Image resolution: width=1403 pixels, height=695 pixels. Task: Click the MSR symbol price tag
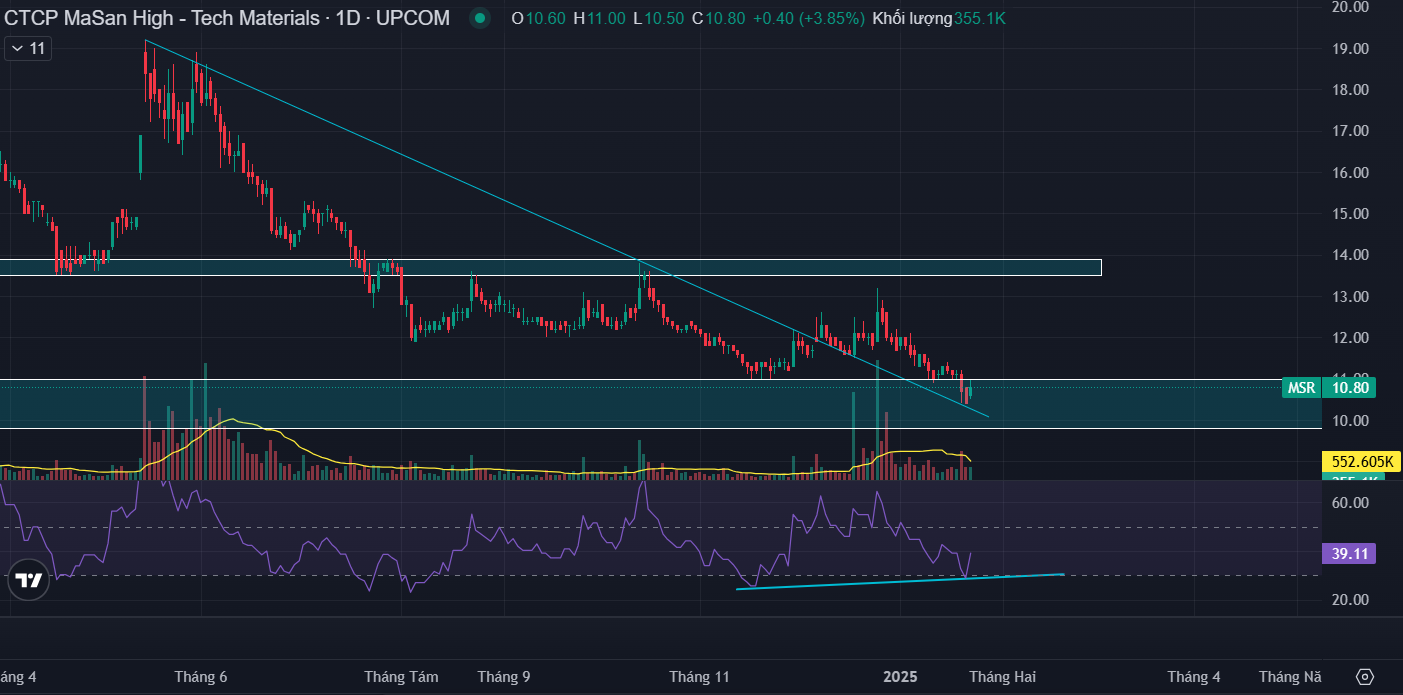(1301, 388)
